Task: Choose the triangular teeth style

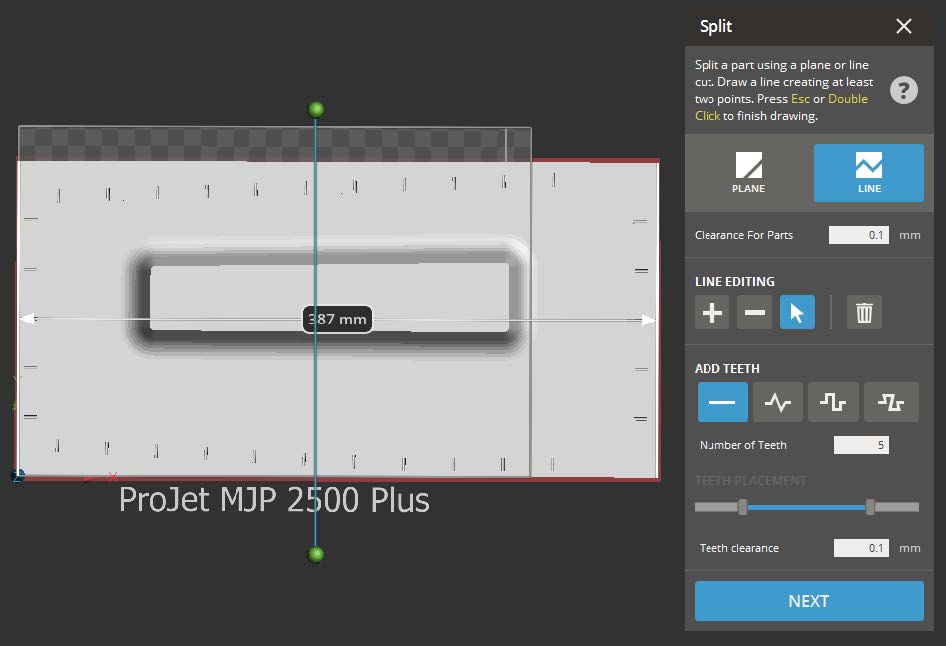Action: (778, 401)
